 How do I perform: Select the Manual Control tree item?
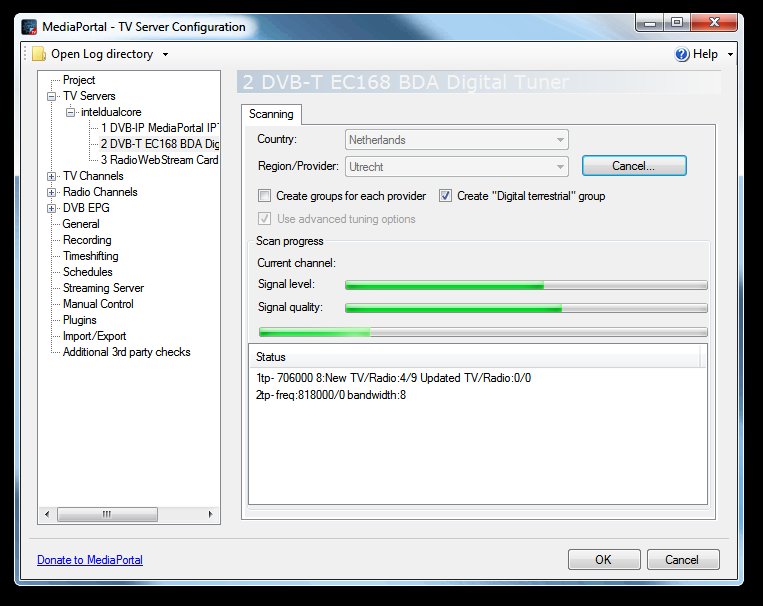(x=98, y=304)
